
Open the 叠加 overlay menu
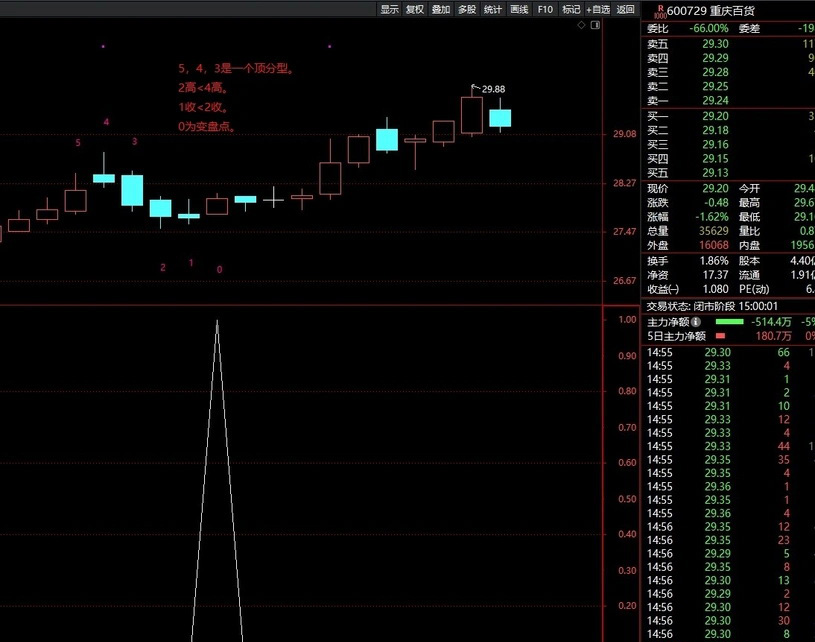441,9
